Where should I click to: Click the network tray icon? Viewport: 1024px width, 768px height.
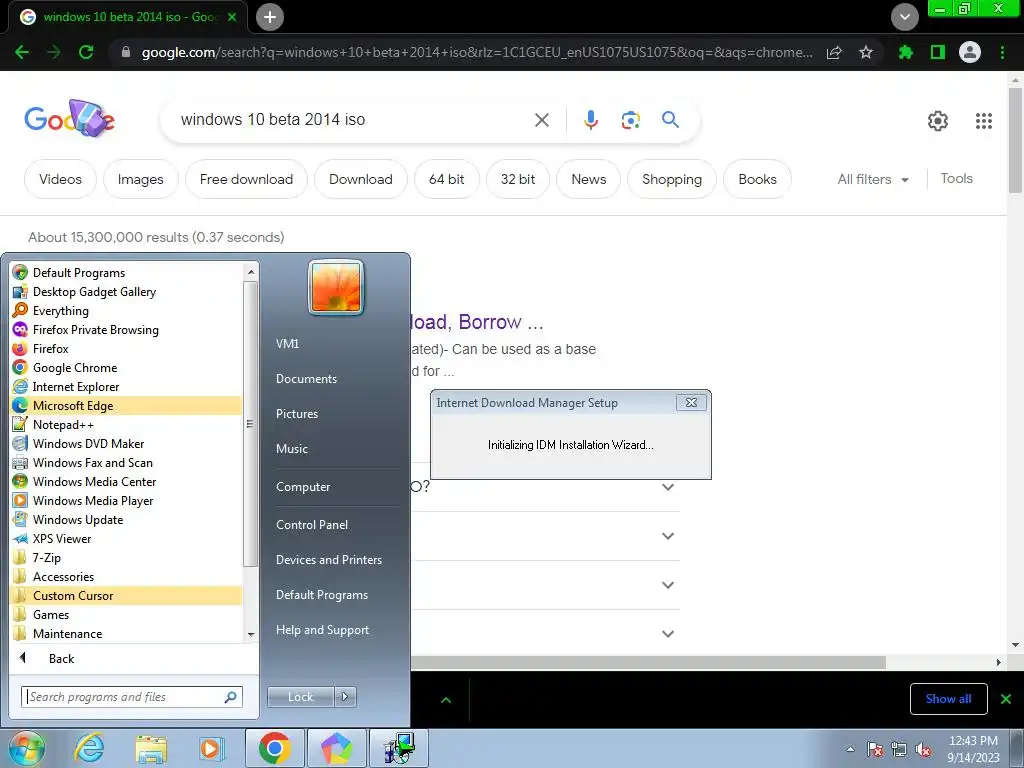point(899,750)
